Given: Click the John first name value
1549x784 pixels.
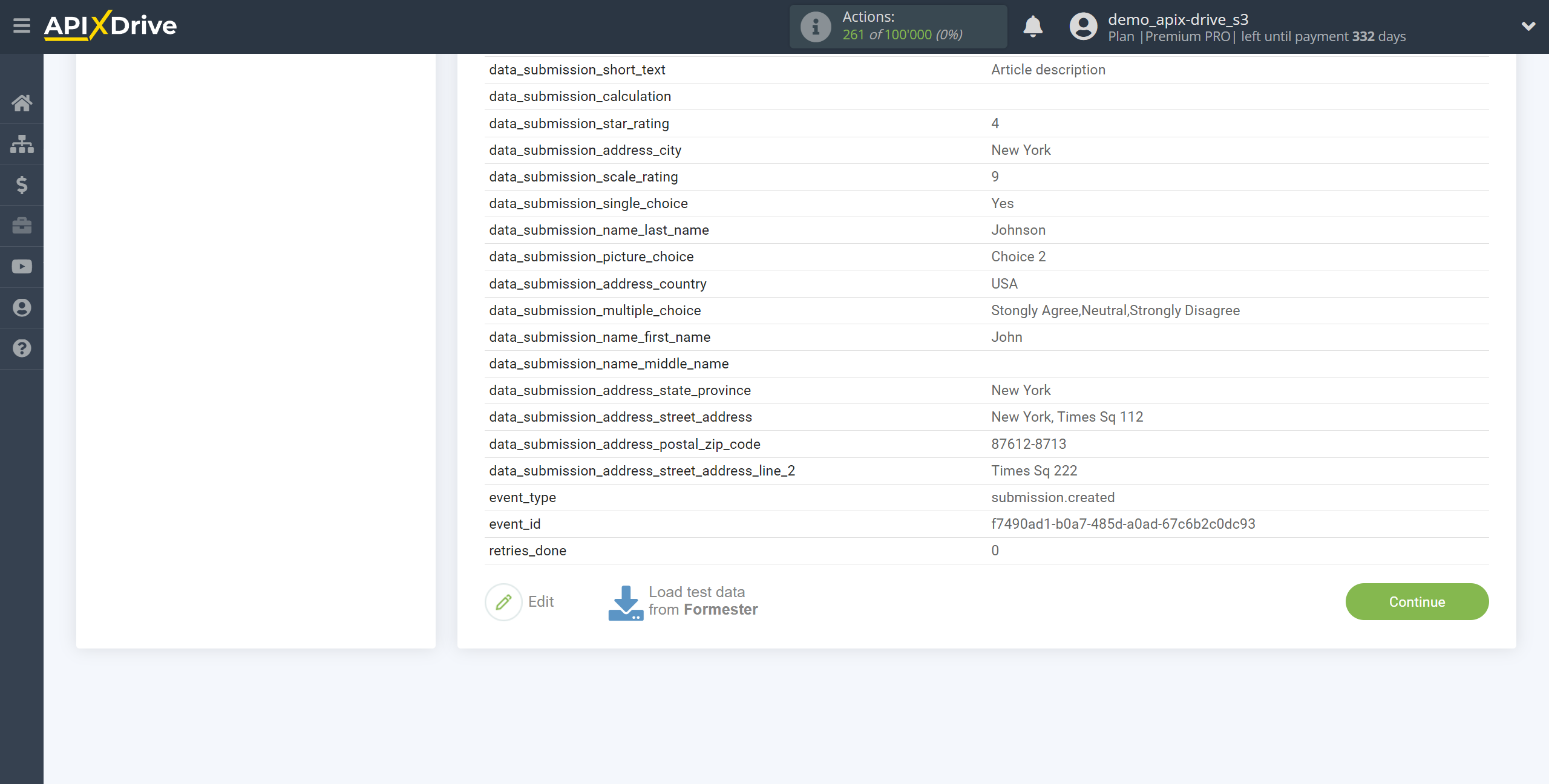Looking at the screenshot, I should (1007, 337).
